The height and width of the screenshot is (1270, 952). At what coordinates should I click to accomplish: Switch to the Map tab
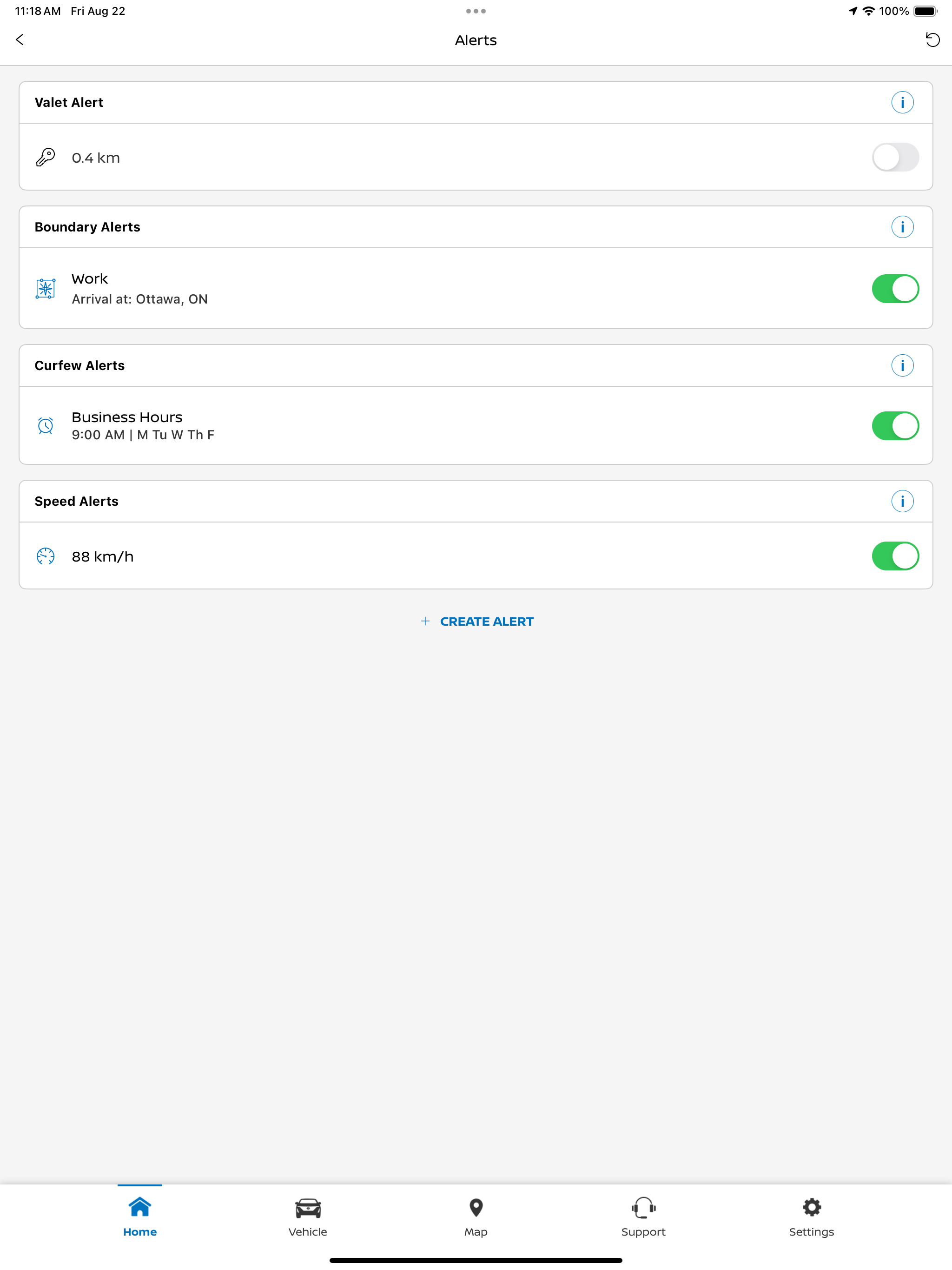pyautogui.click(x=476, y=1217)
